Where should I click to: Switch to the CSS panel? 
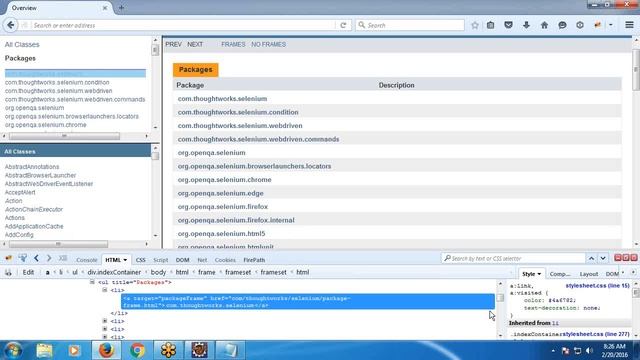tap(140, 260)
